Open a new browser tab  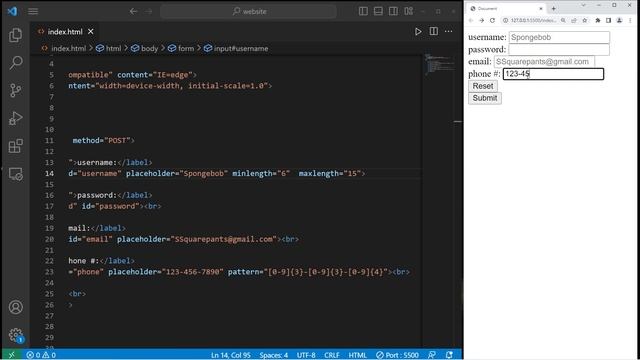coord(553,8)
